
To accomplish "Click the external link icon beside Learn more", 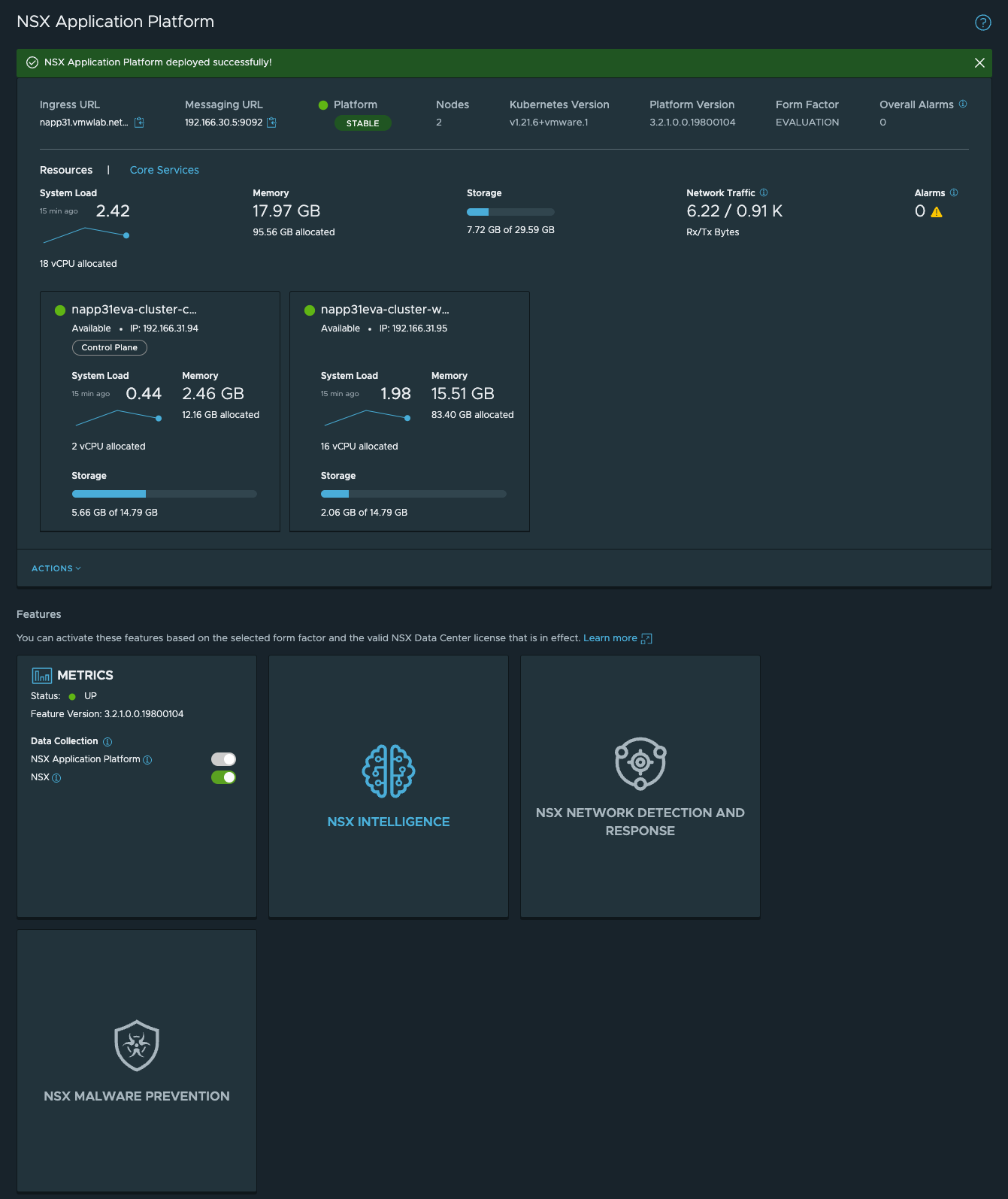I will tap(646, 639).
